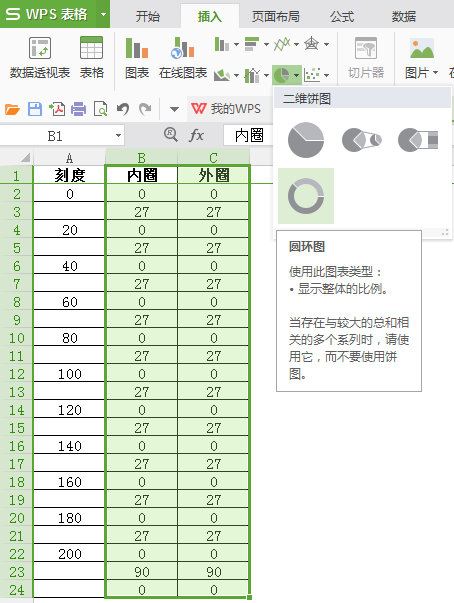Expand the bar chart dropdown arrow
Image resolution: width=454 pixels, height=603 pixels.
pyautogui.click(x=266, y=45)
